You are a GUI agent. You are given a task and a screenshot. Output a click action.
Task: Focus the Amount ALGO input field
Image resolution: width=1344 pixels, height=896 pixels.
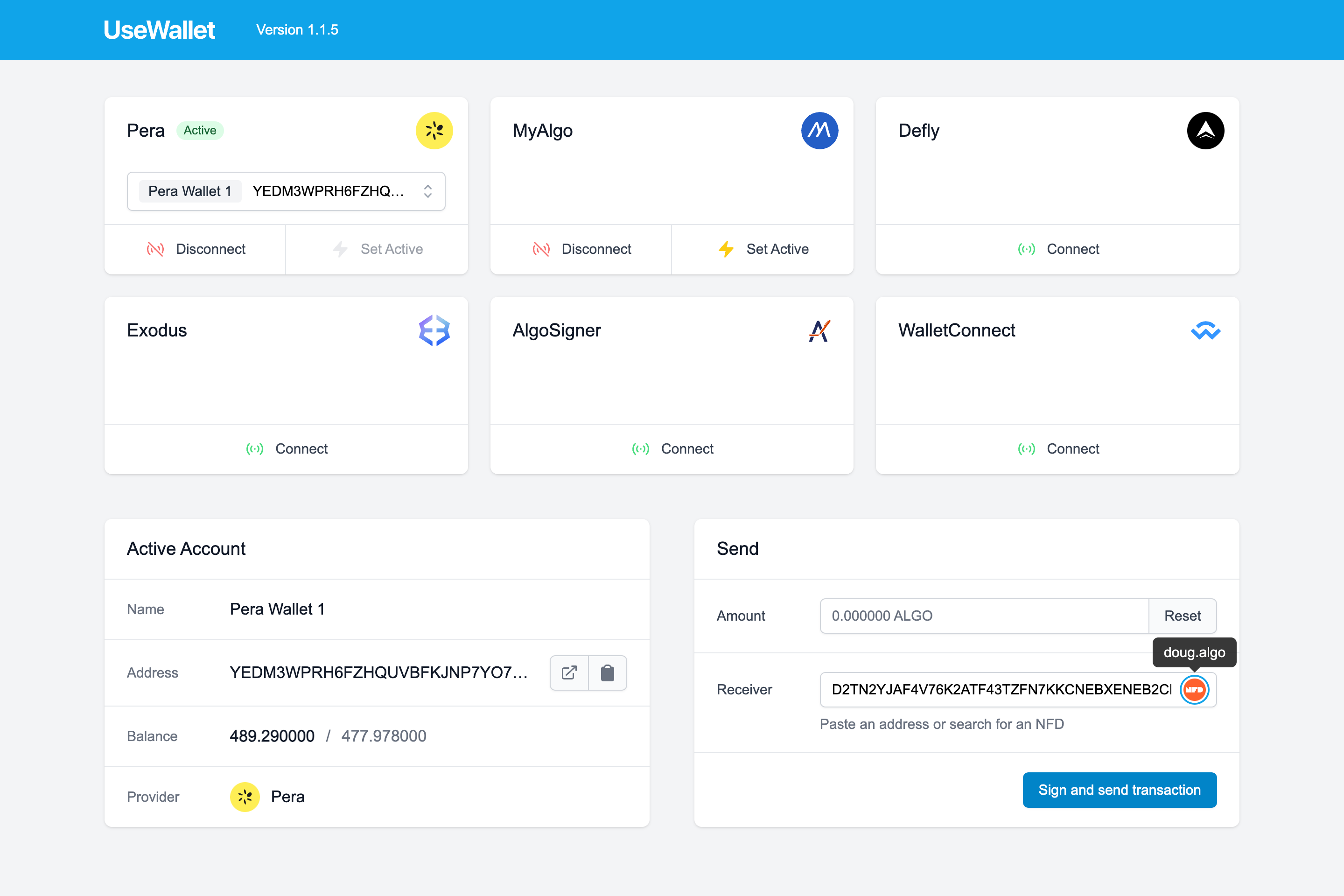pos(983,616)
